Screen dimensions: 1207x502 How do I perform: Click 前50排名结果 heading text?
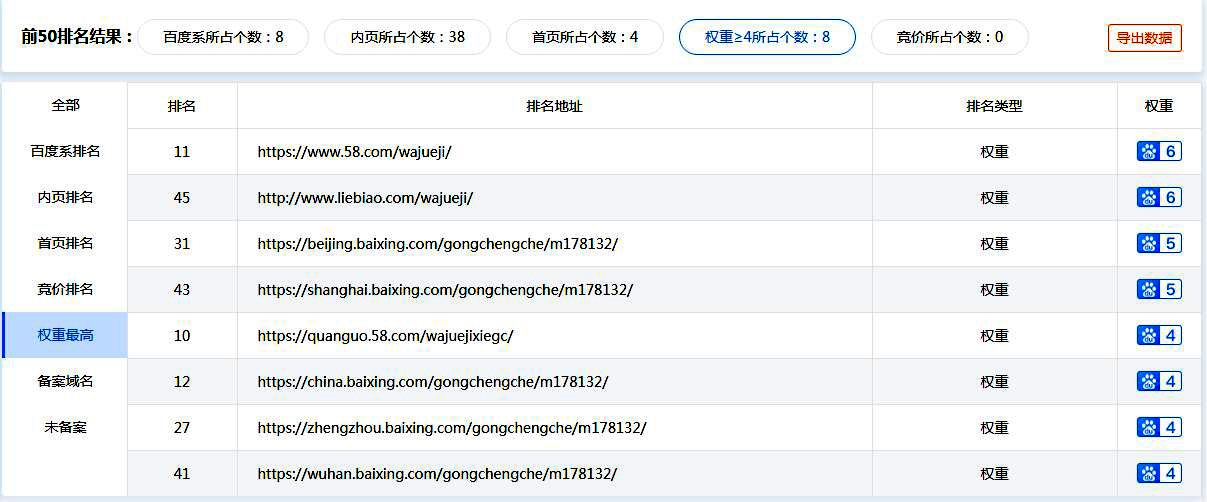76,37
